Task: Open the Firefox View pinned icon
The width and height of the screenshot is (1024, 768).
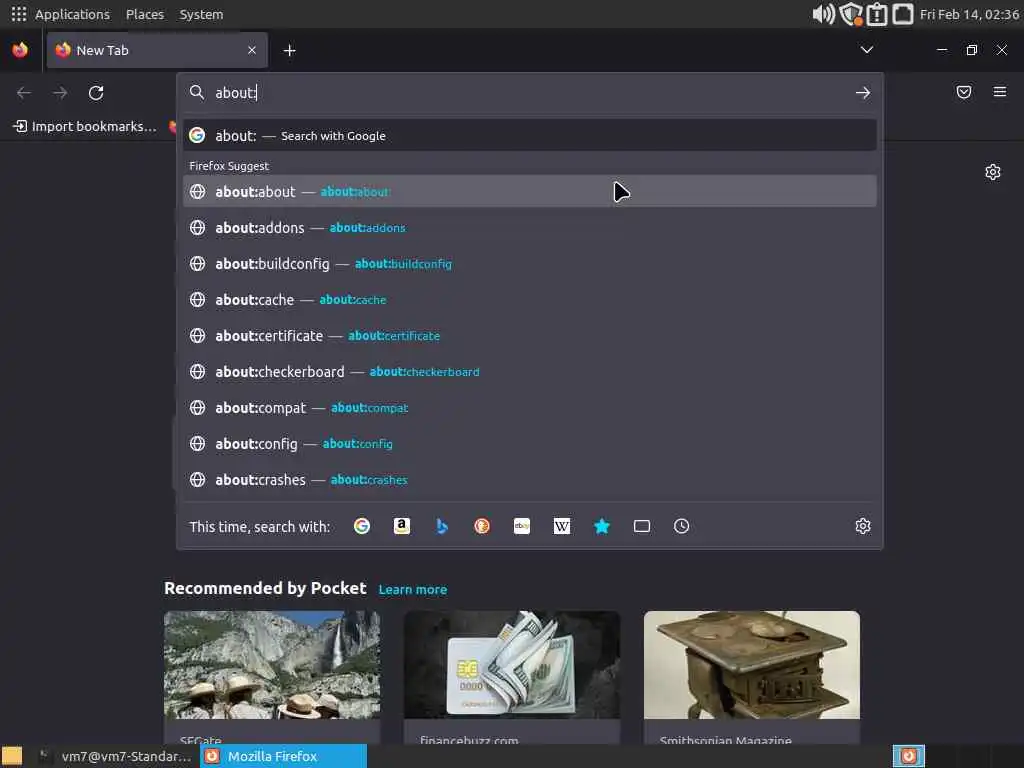Action: click(x=20, y=50)
